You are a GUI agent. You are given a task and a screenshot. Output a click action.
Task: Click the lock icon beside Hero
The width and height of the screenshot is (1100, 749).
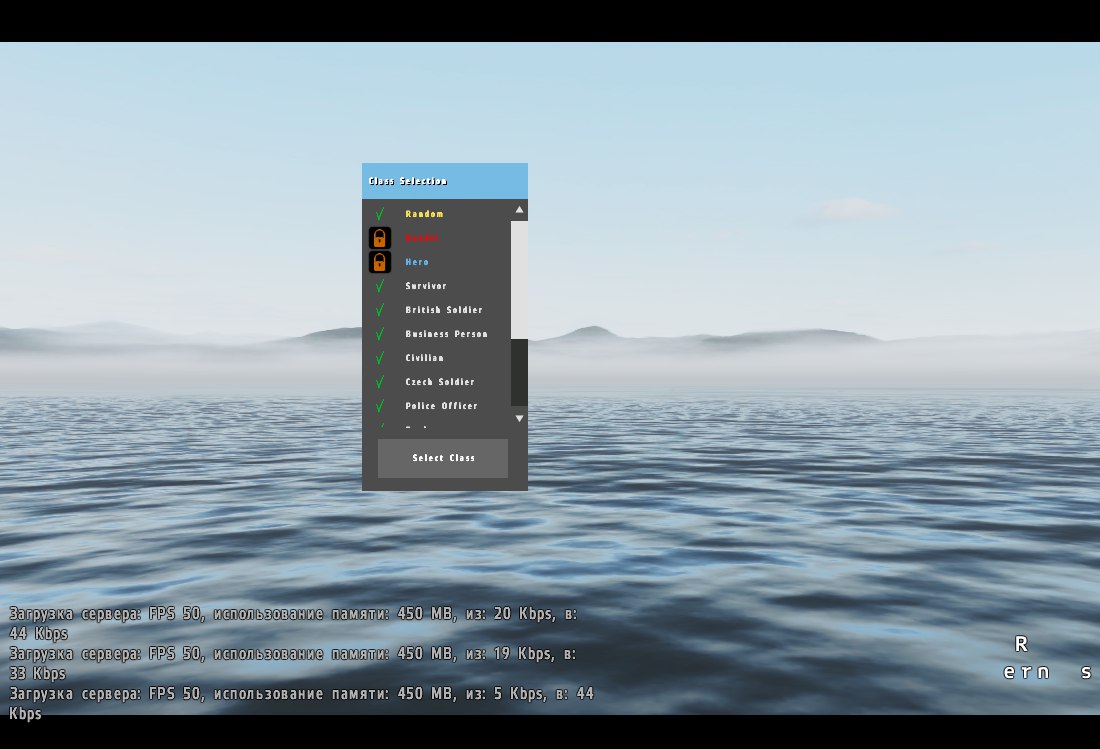pos(380,262)
